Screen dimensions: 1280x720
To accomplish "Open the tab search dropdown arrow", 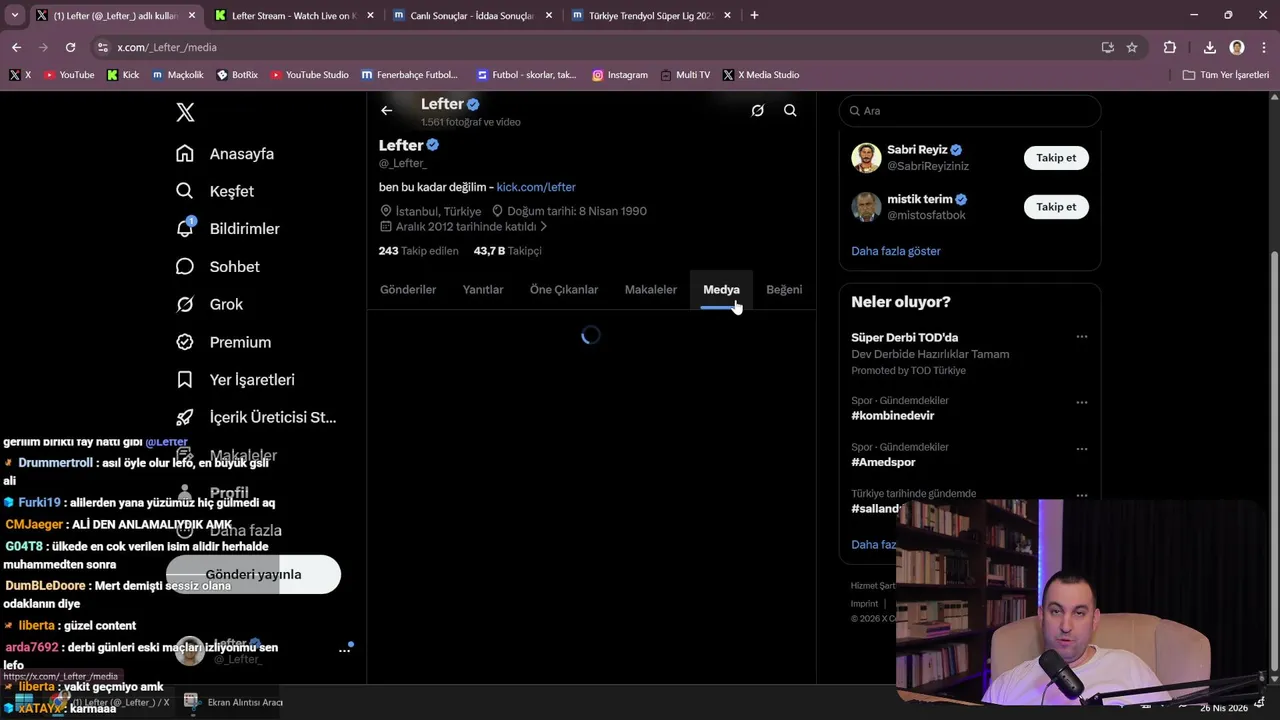I will coord(15,15).
